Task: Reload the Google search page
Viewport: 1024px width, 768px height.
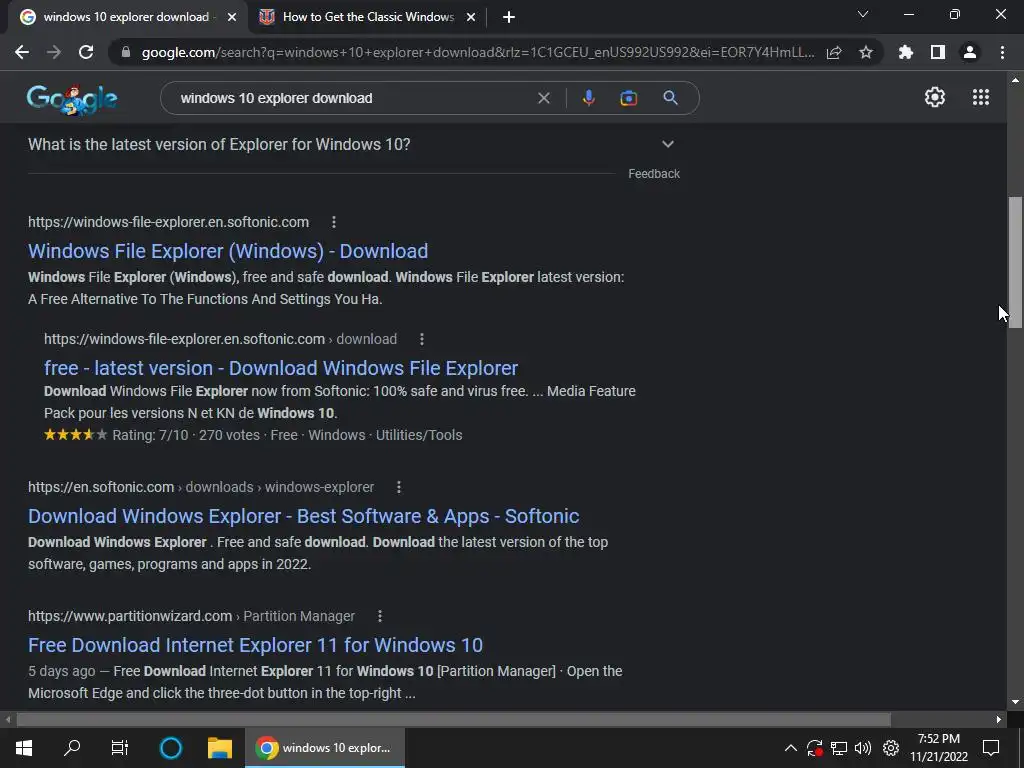Action: coord(86,52)
